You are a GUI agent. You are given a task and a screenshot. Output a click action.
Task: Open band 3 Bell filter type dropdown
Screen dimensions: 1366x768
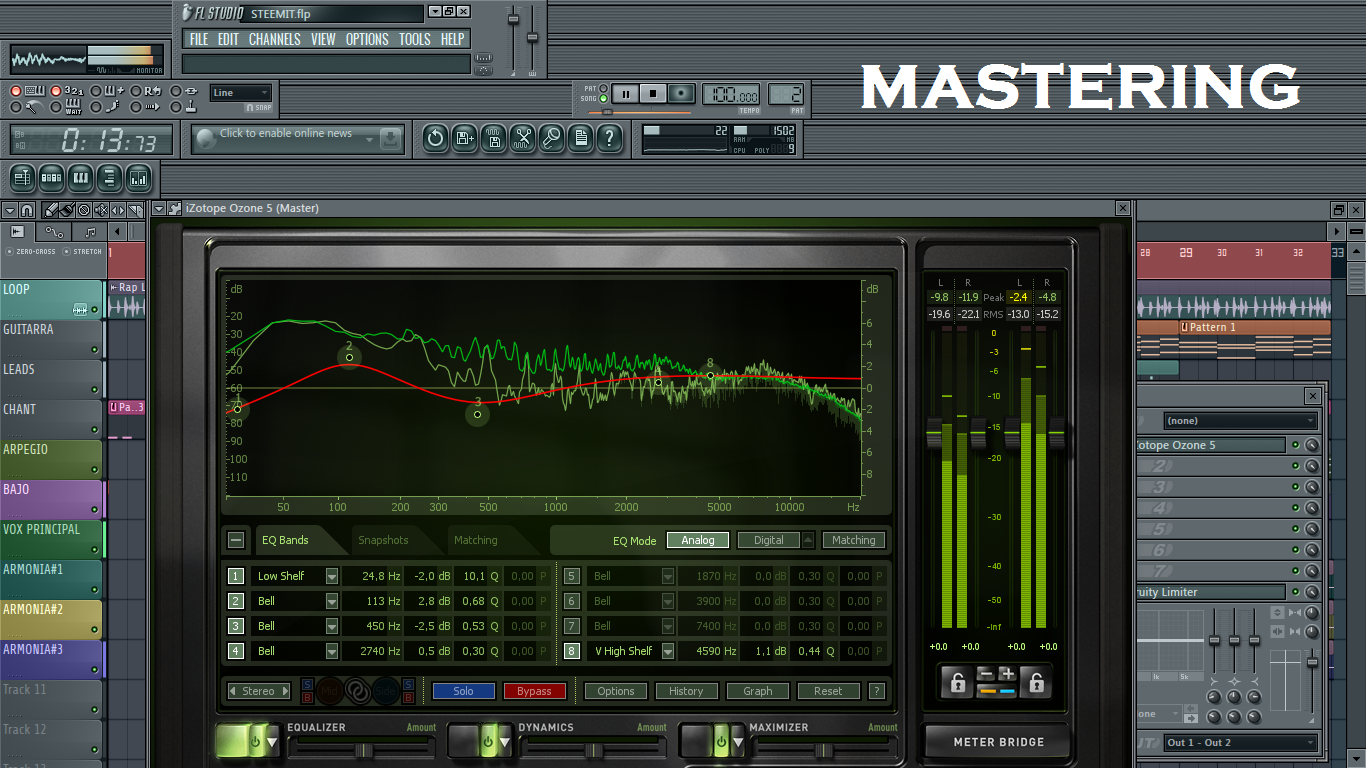click(332, 626)
